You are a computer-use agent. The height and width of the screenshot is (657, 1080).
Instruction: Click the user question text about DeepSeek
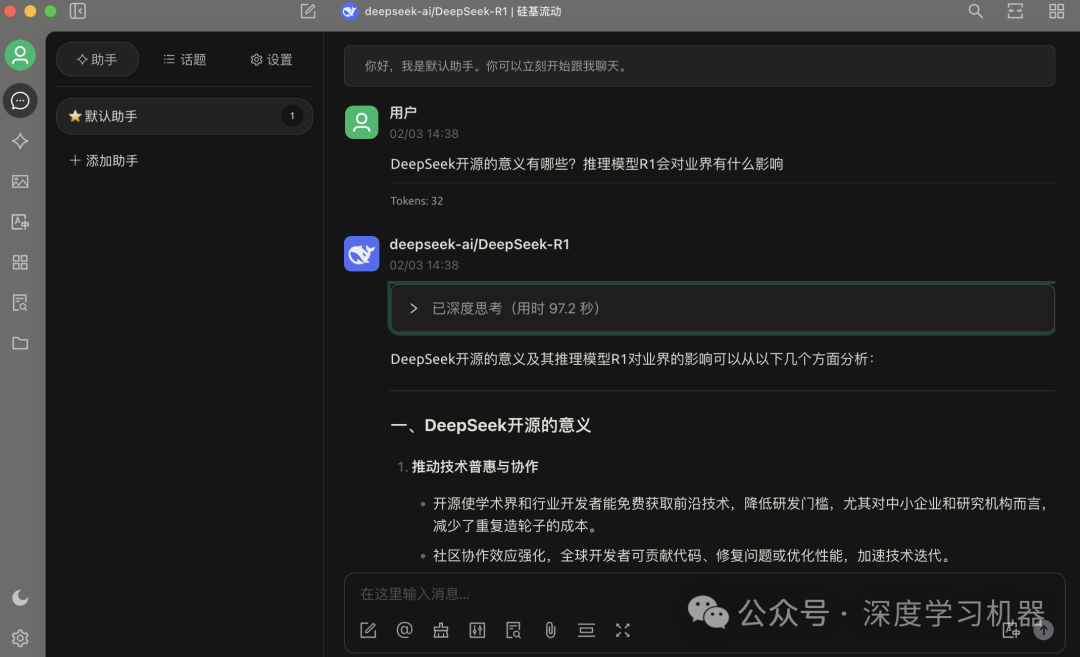pyautogui.click(x=587, y=164)
